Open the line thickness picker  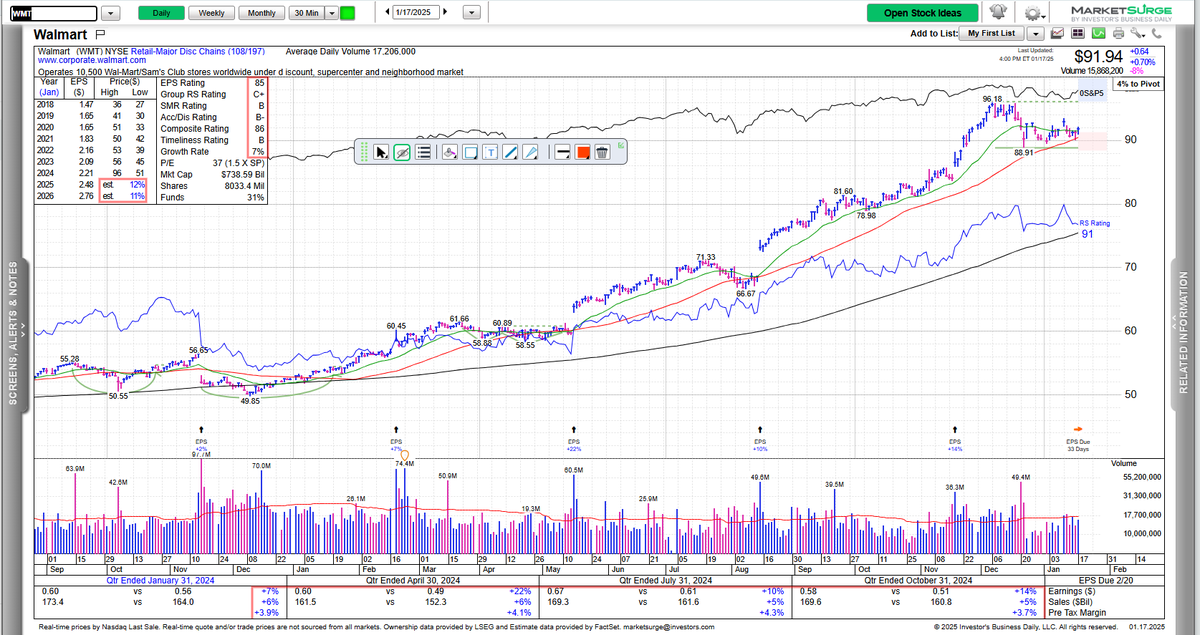(560, 153)
